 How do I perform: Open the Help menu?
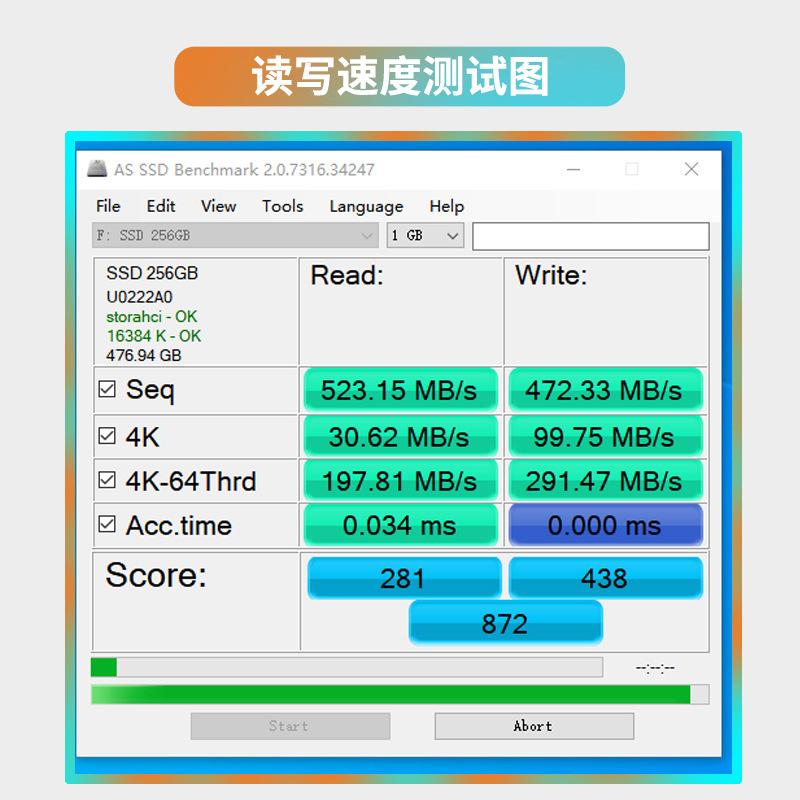coord(446,206)
